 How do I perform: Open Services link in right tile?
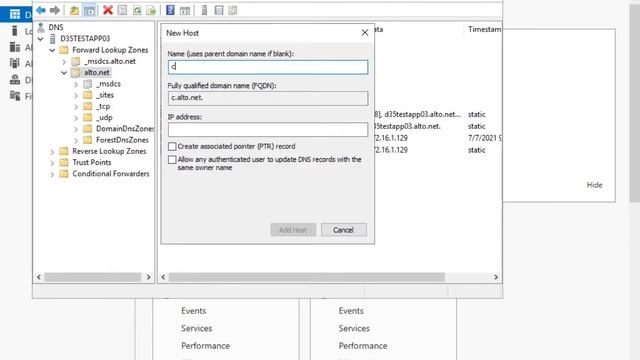coord(354,328)
